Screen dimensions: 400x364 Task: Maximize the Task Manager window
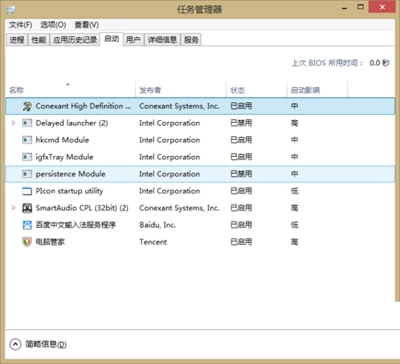360,7
